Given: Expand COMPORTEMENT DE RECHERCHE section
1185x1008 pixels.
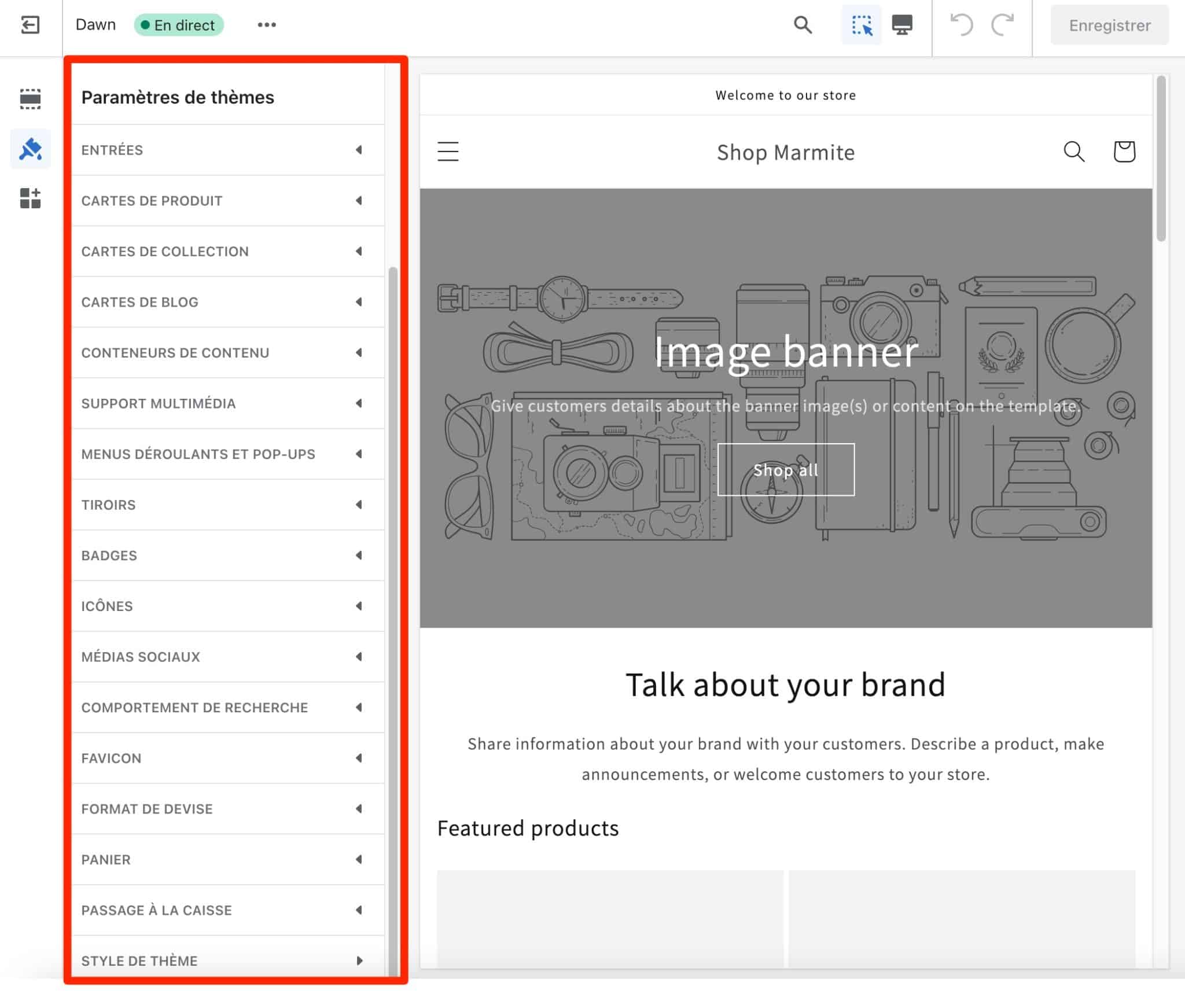Looking at the screenshot, I should [228, 708].
